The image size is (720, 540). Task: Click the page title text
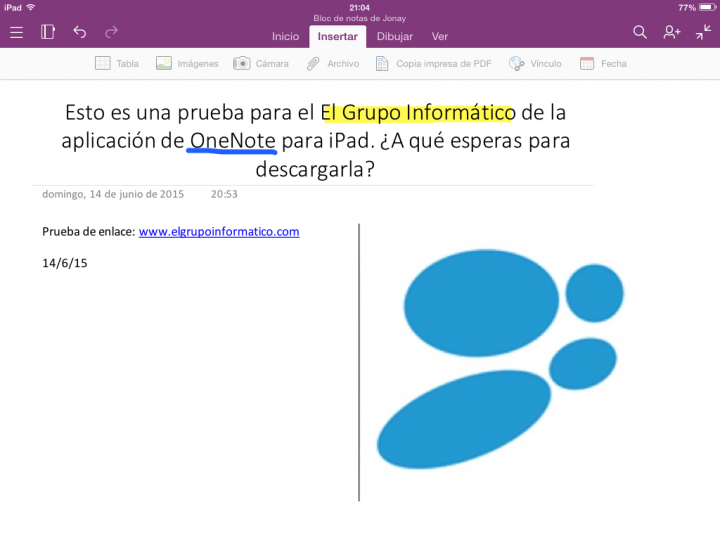(x=316, y=141)
